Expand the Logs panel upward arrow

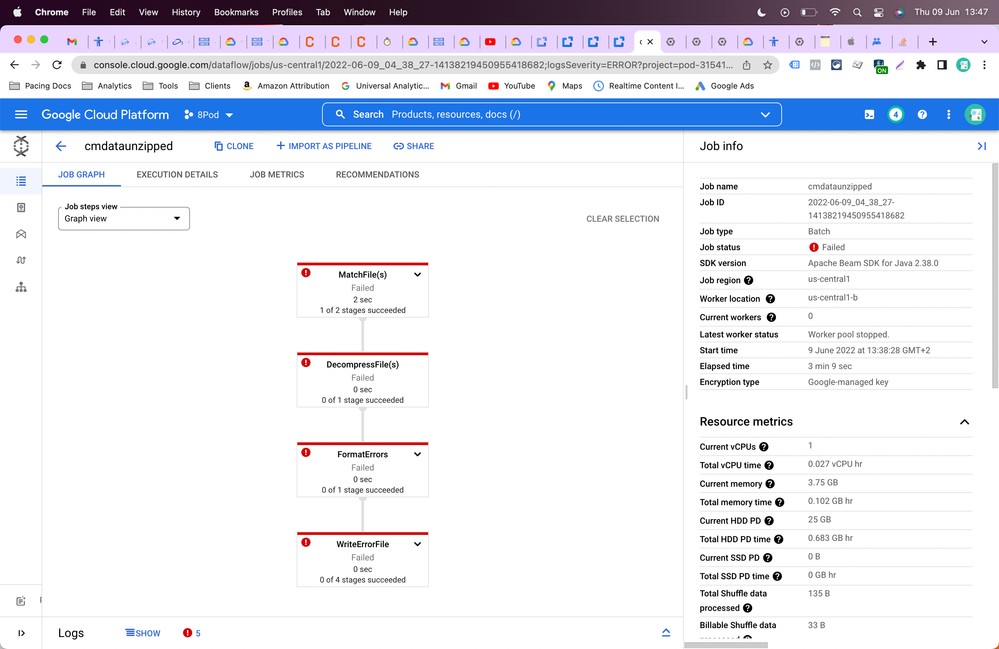pos(666,632)
